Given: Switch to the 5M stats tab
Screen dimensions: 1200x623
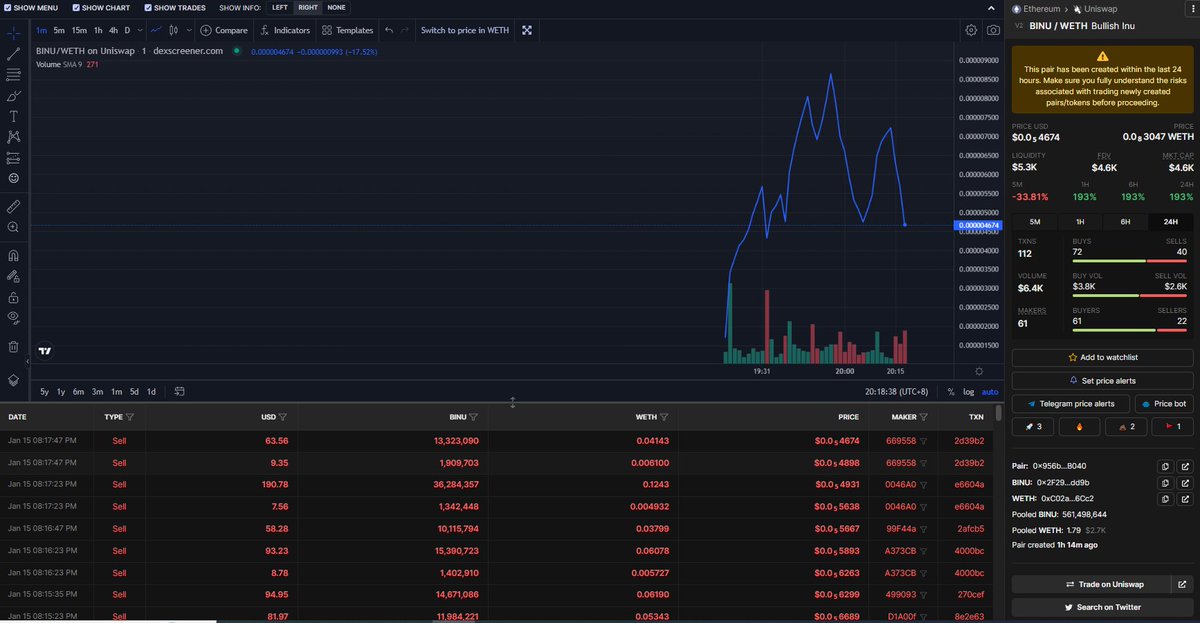Looking at the screenshot, I should pyautogui.click(x=1035, y=221).
